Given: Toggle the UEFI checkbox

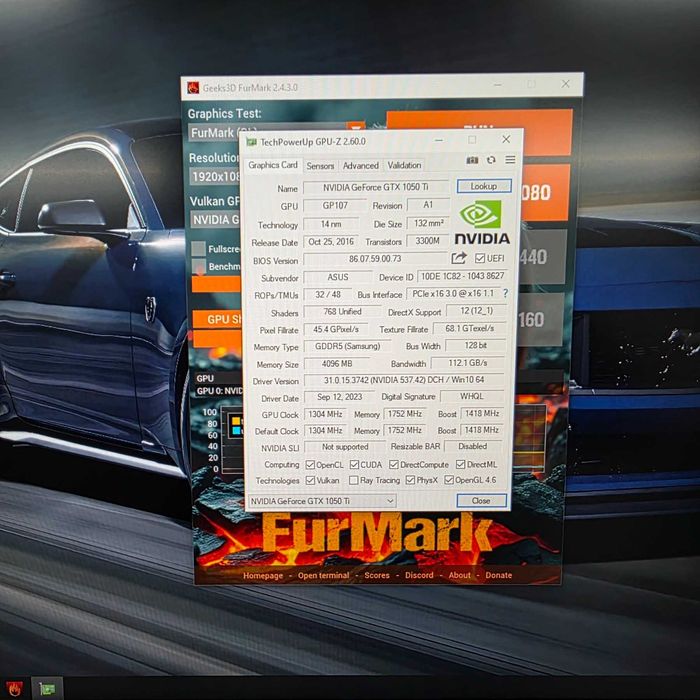Looking at the screenshot, I should tap(480, 258).
